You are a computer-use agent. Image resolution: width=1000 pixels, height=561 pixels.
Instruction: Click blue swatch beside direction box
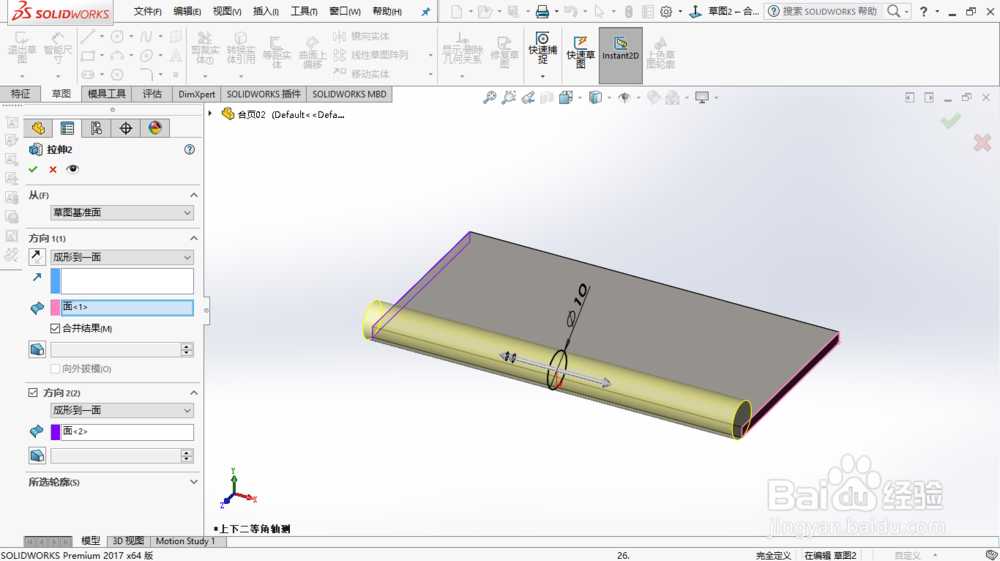click(x=55, y=281)
